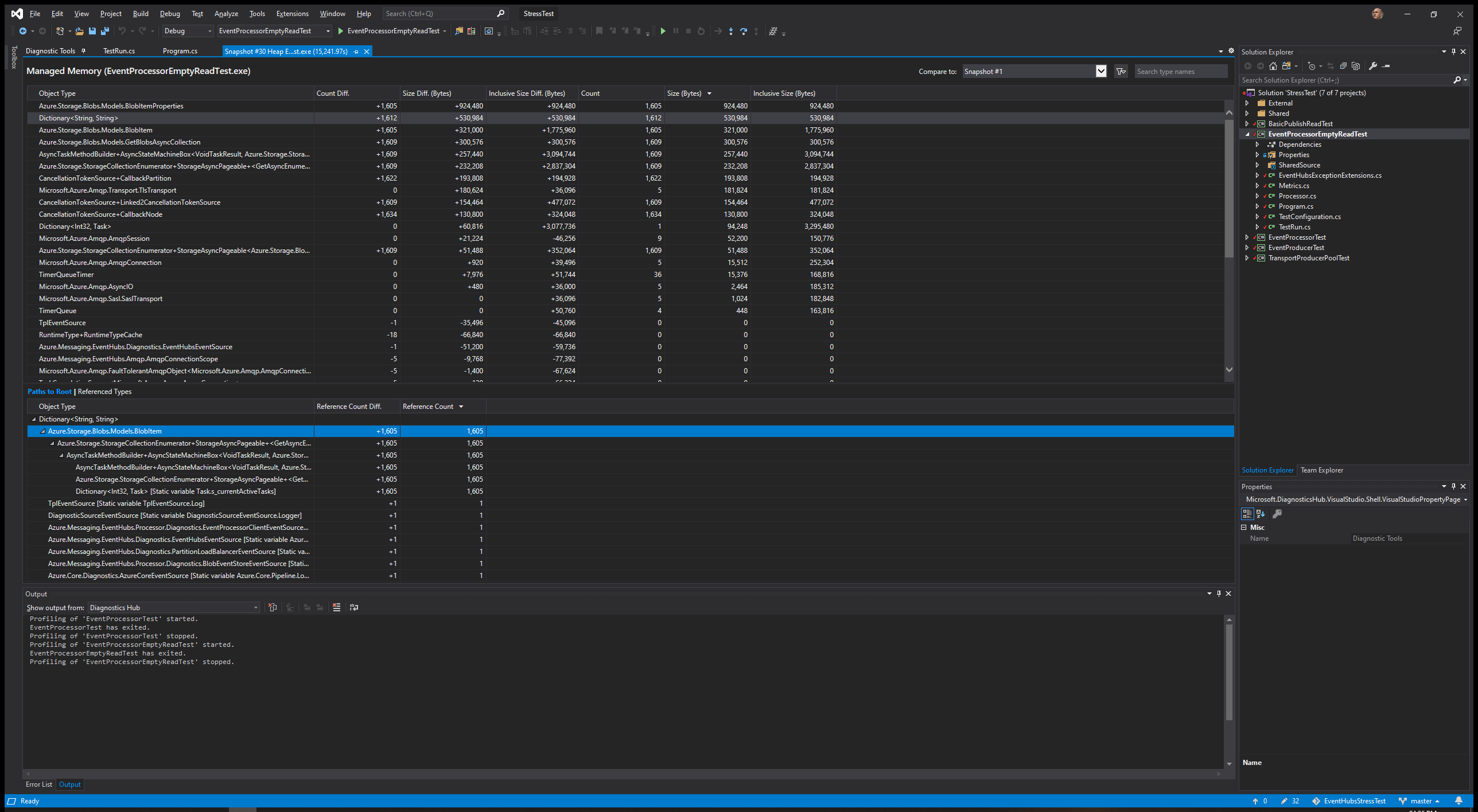Open Solution Explorer properties wrench icon
The image size is (1478, 812).
coord(1372,66)
